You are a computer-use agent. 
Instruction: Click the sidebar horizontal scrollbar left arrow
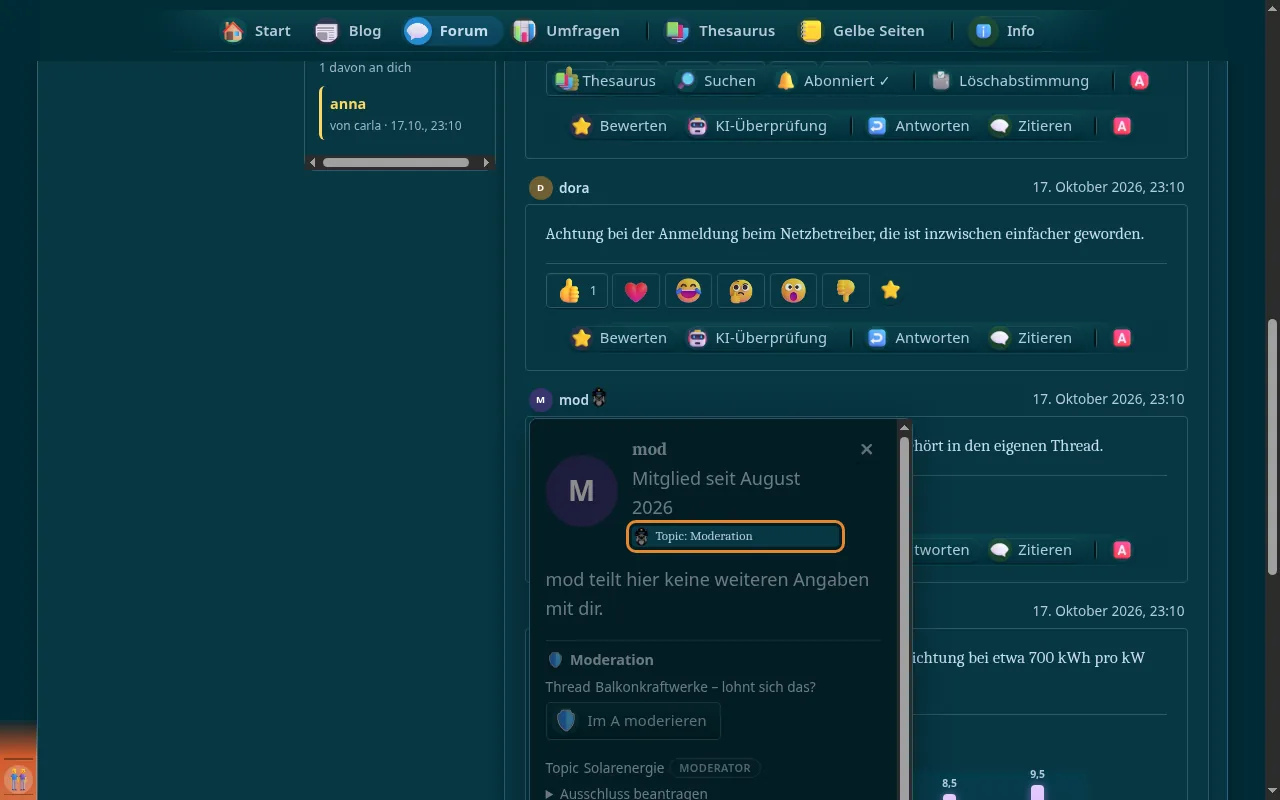click(313, 162)
